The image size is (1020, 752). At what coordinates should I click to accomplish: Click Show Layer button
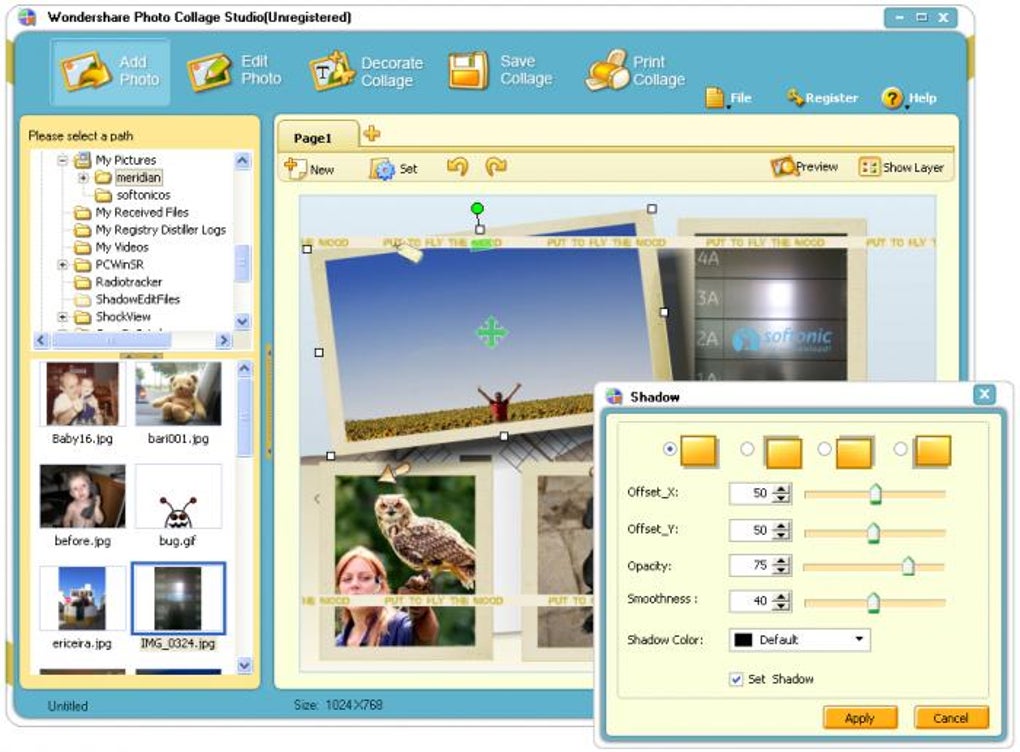click(901, 167)
